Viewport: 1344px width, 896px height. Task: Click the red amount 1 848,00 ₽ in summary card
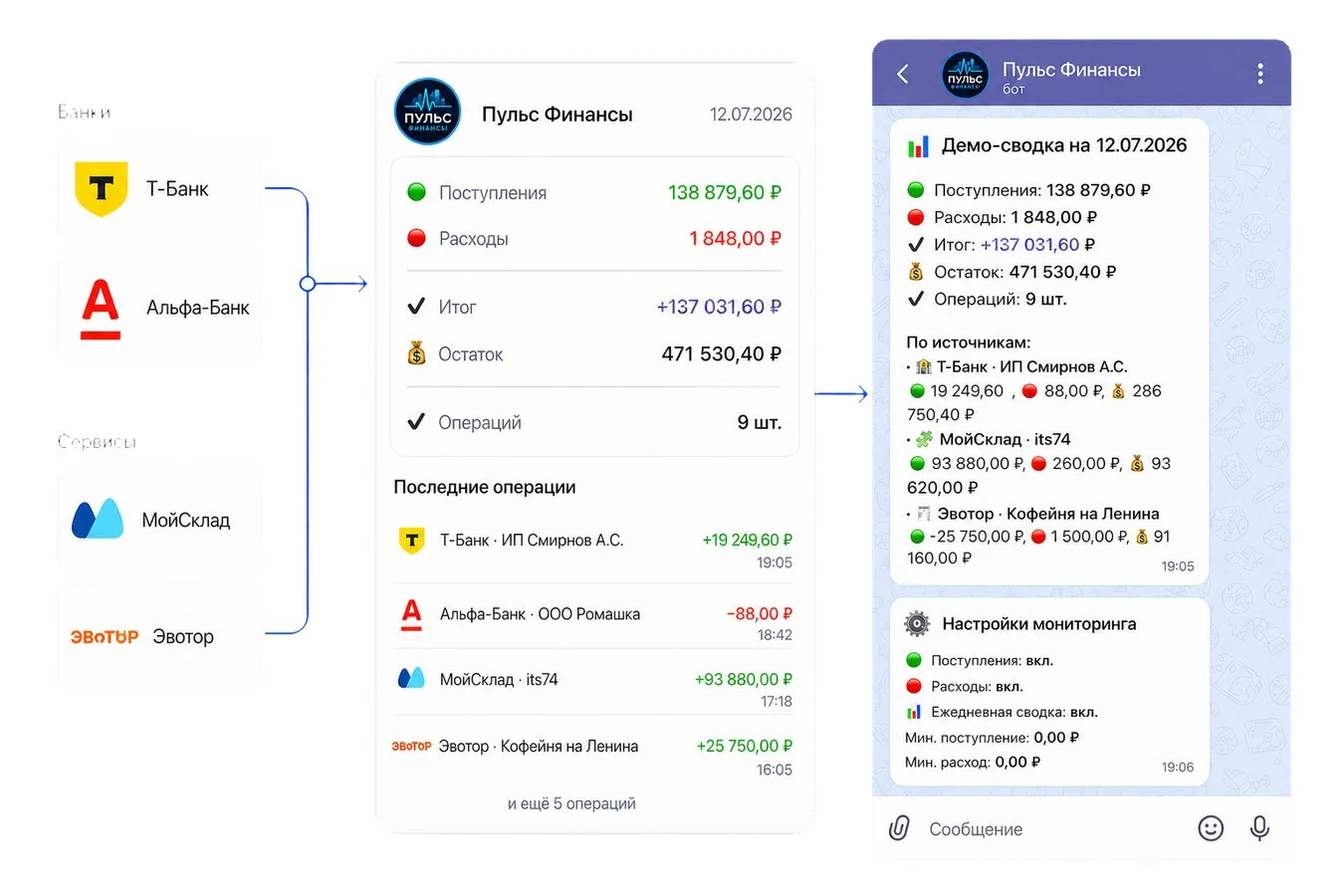pos(736,239)
